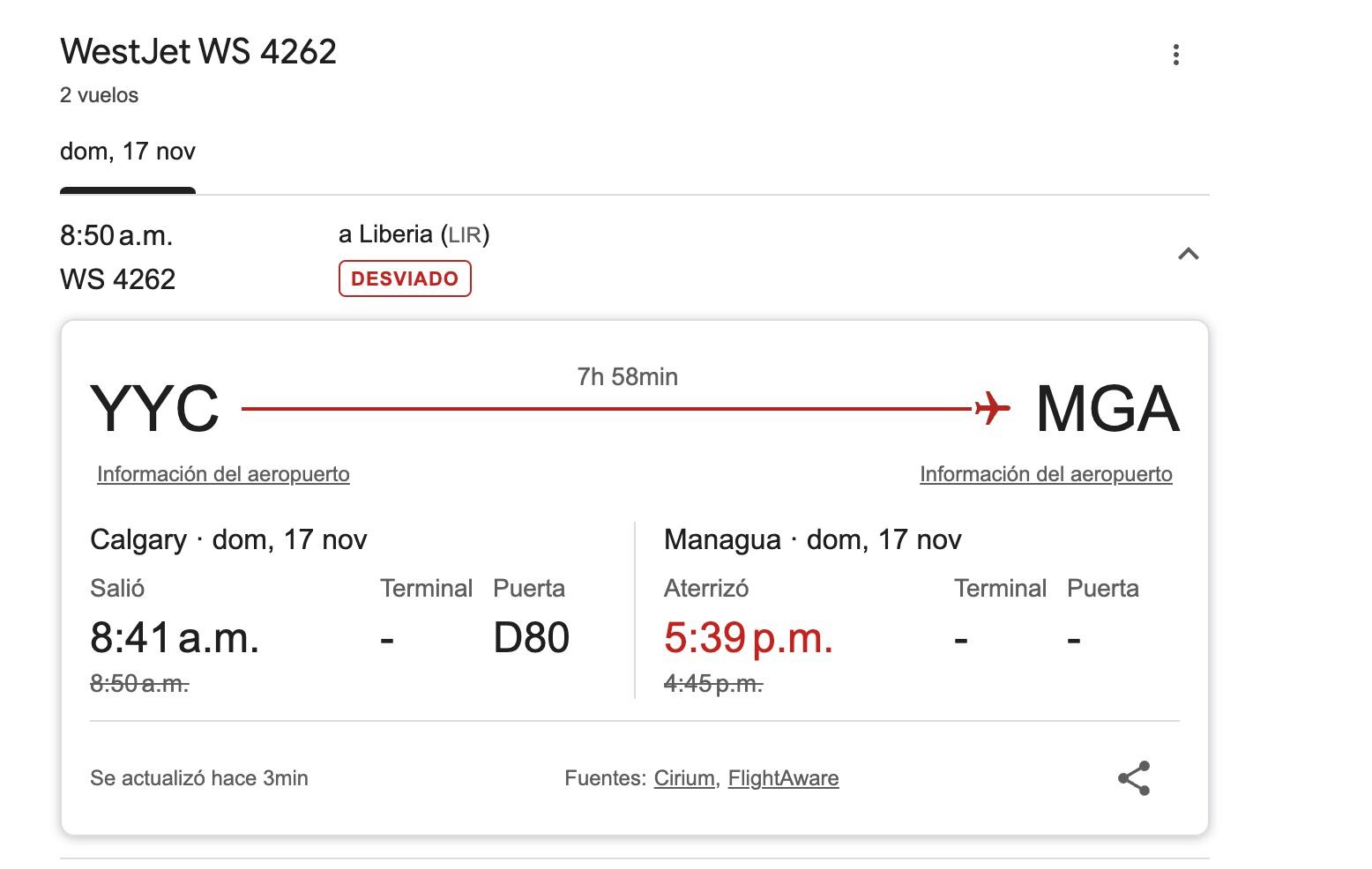
Task: Open the Cirium source link
Action: (x=684, y=778)
